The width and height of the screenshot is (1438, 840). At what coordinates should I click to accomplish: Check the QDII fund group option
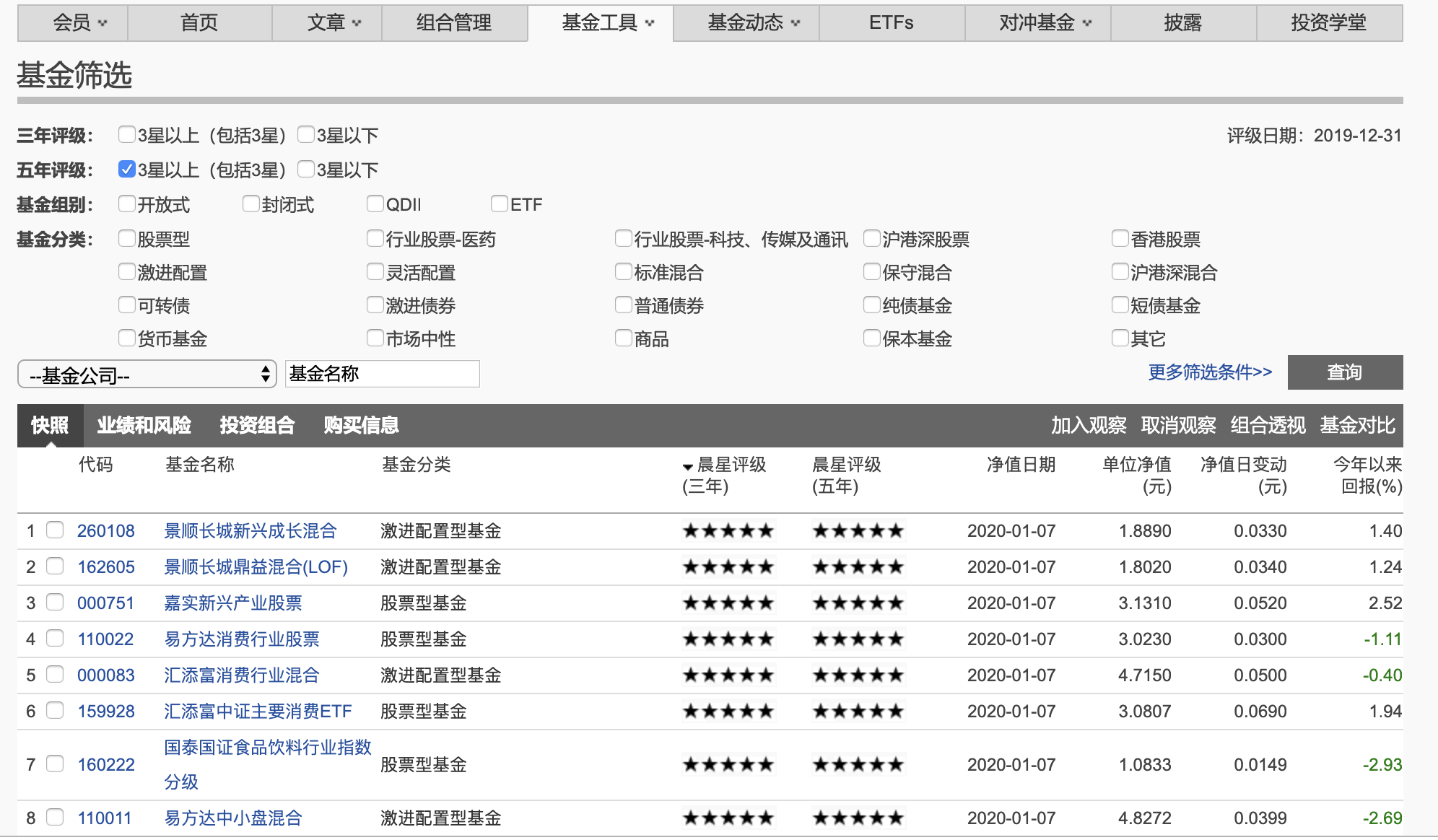point(375,204)
